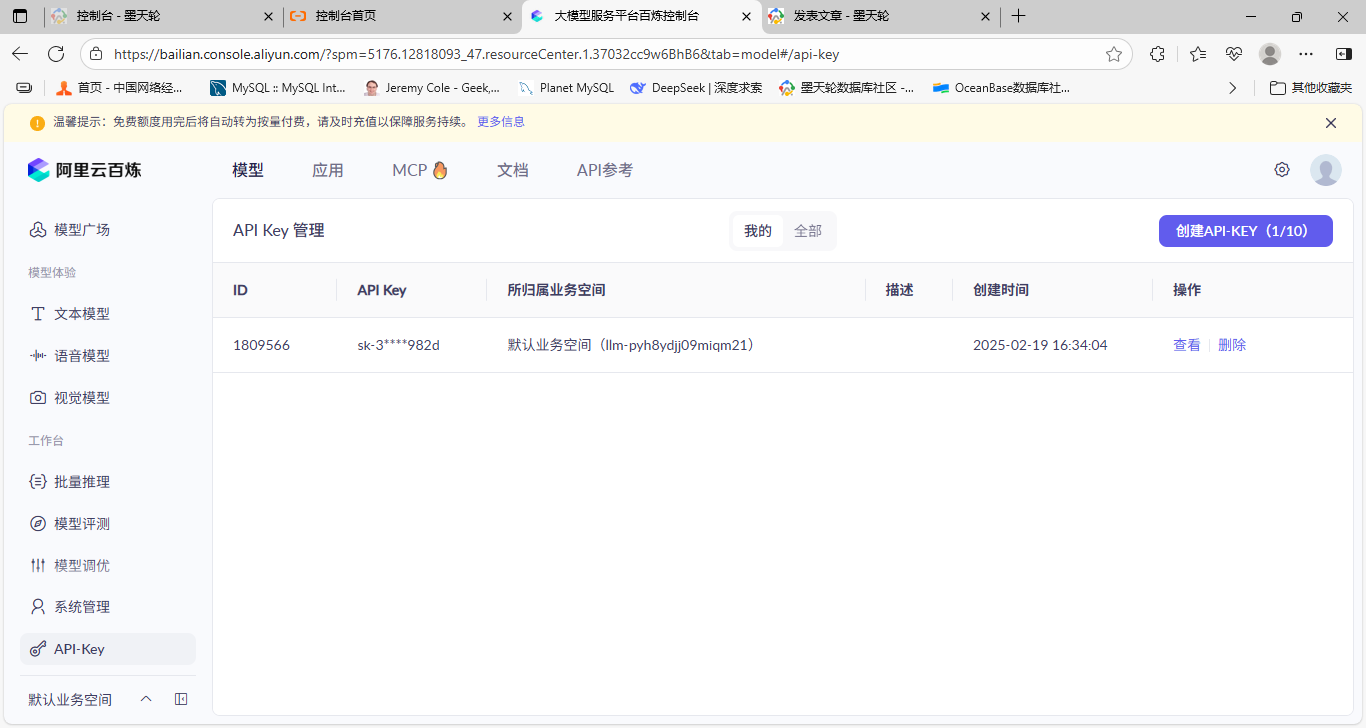Click the 更多信息 link in the banner

click(x=501, y=122)
